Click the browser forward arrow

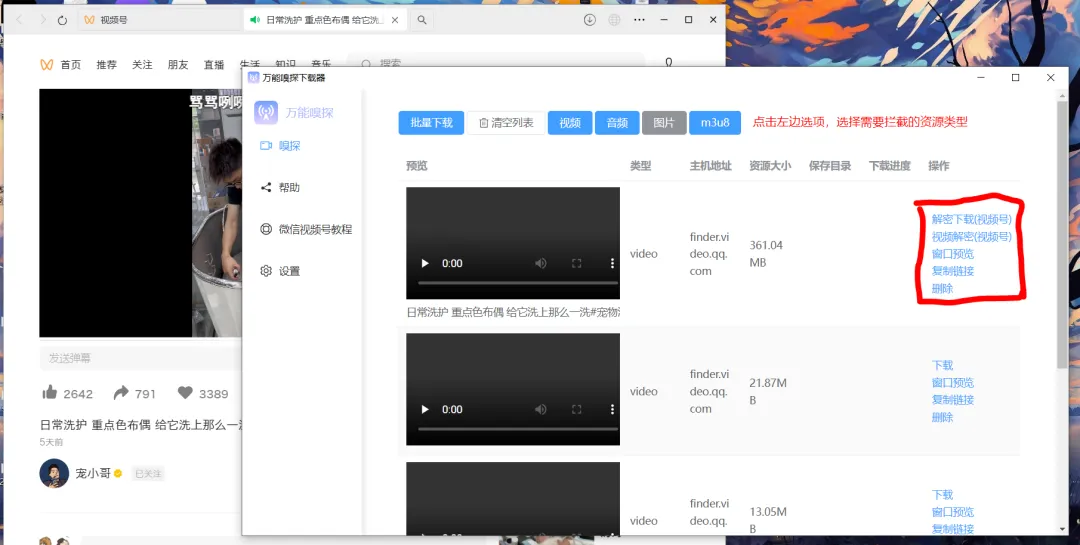coord(43,20)
